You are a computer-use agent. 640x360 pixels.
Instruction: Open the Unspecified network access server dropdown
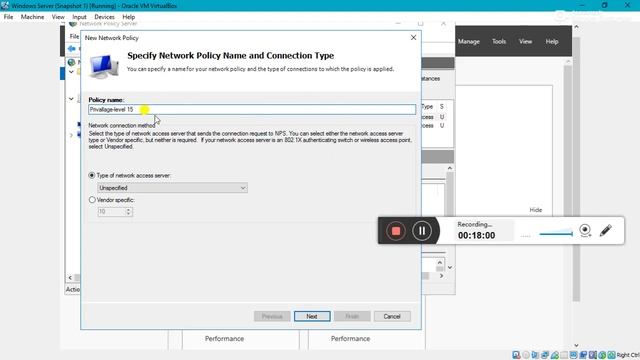[172, 188]
